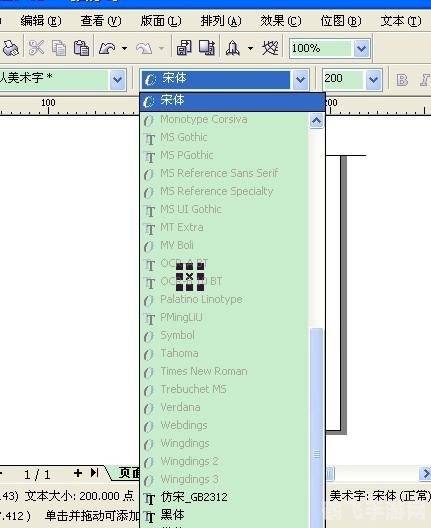Select Palatino Linotype font

(224, 299)
